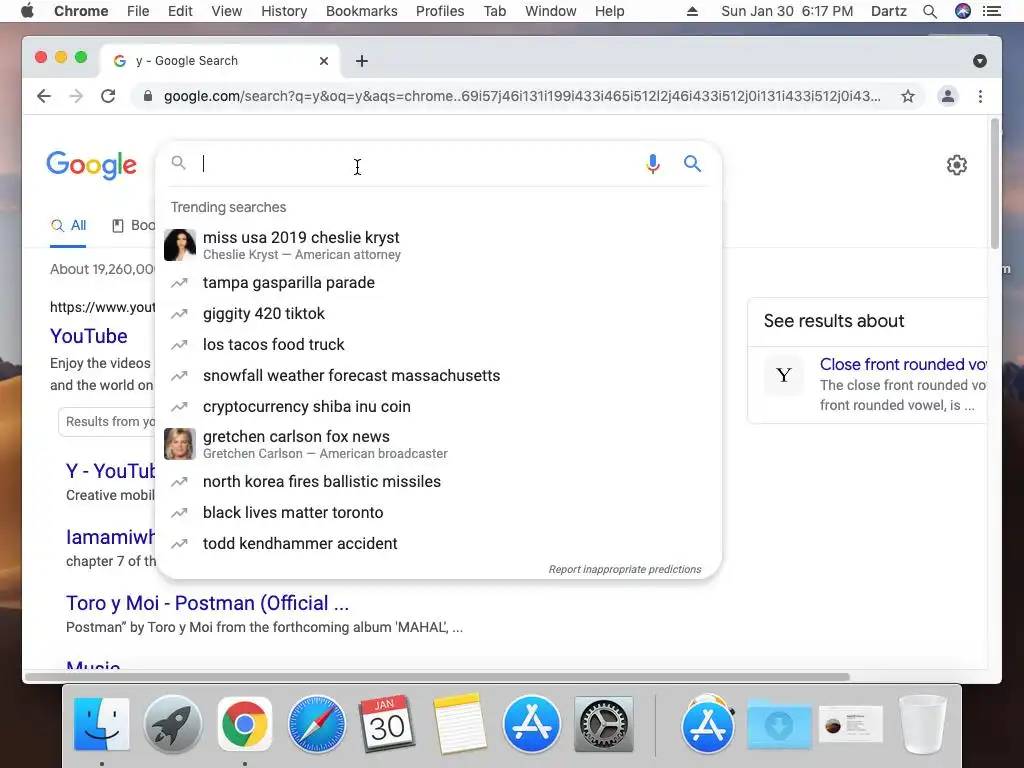Screen dimensions: 1024x768
Task: Open 'Close front rounded vowel' knowledge link
Action: click(x=903, y=364)
